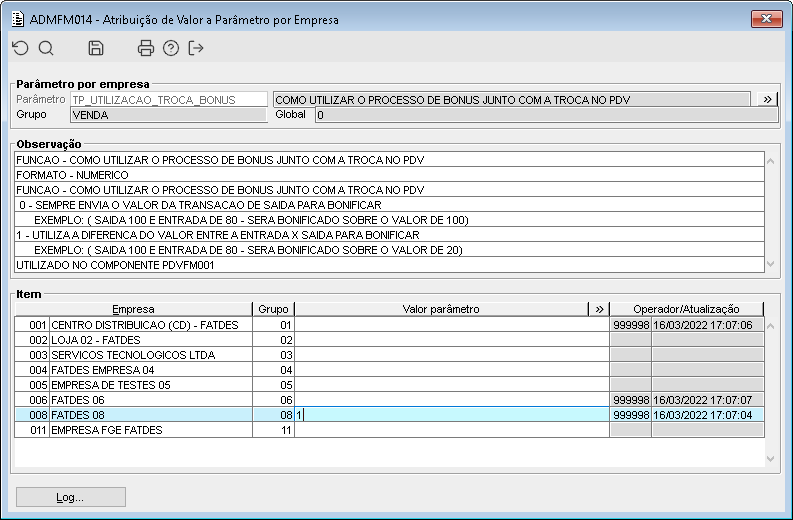Select the Empresa column header

134,309
